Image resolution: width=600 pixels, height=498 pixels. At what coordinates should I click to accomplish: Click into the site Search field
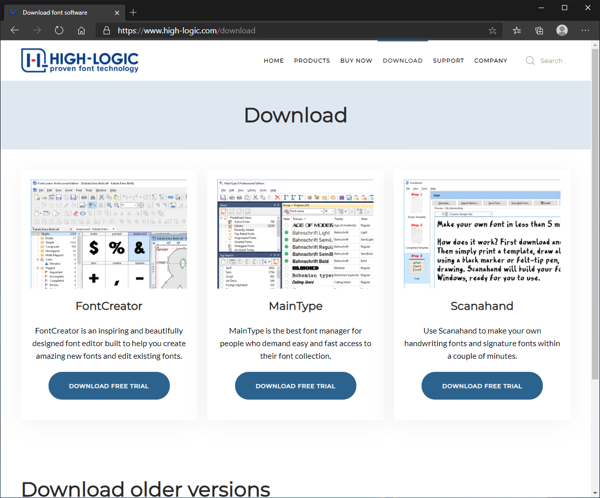(x=553, y=60)
